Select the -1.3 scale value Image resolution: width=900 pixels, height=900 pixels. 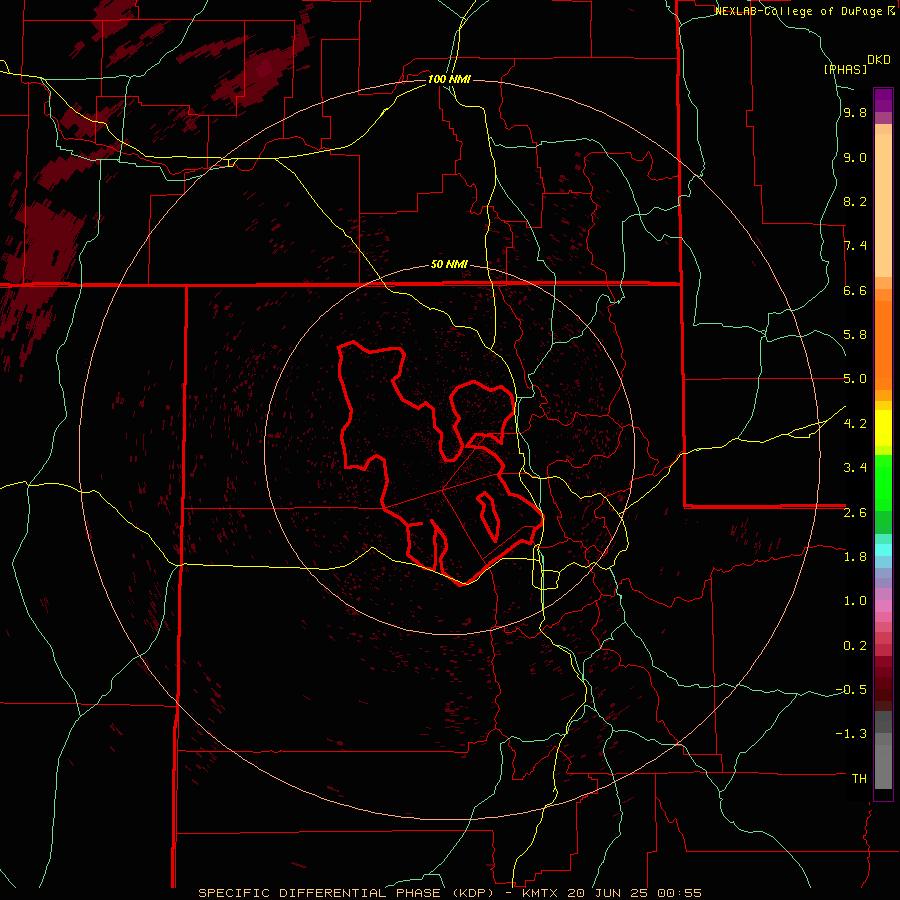[851, 734]
